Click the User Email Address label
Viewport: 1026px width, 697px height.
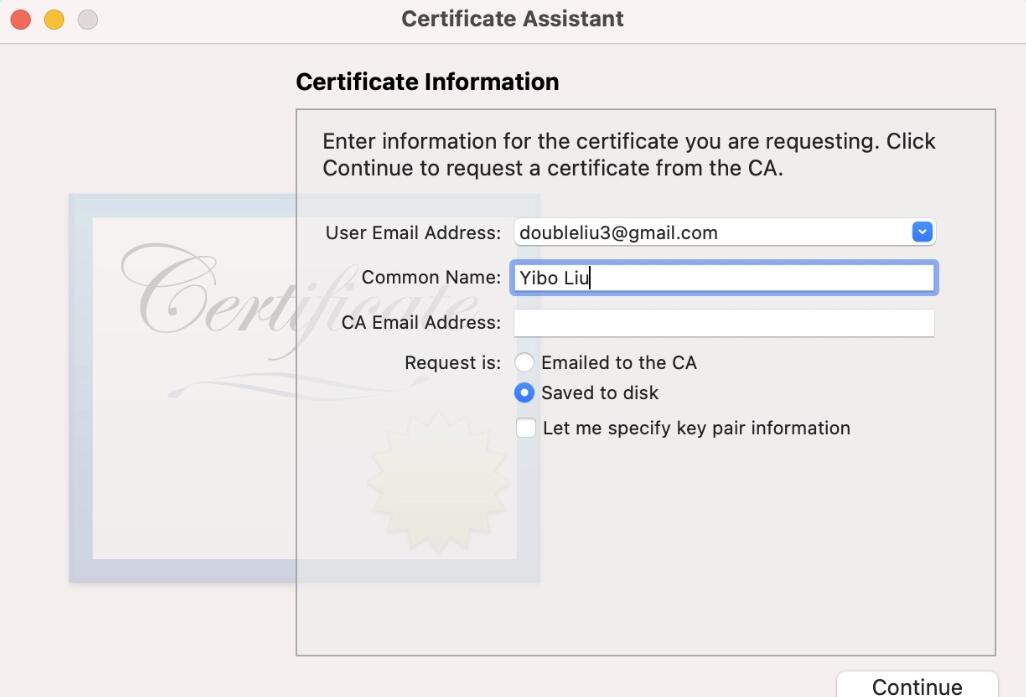click(413, 233)
